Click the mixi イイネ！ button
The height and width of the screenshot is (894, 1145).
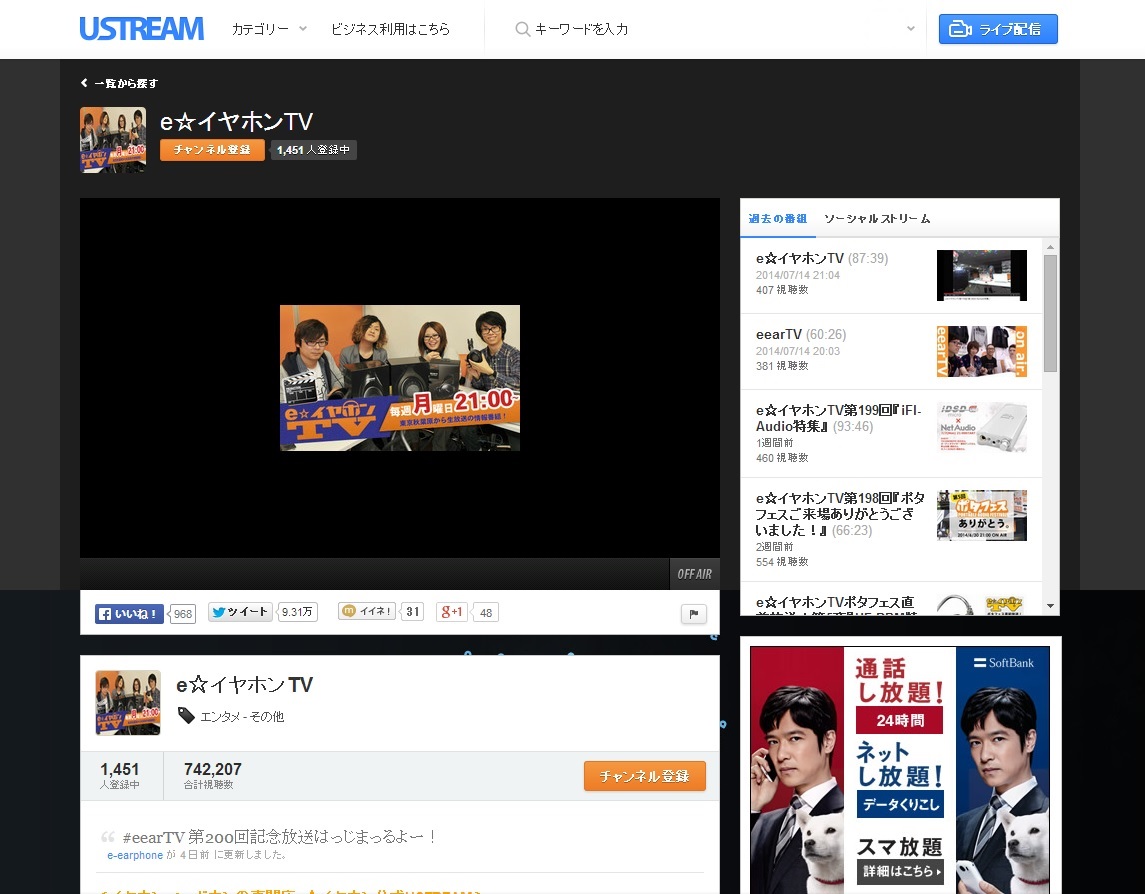(x=367, y=611)
